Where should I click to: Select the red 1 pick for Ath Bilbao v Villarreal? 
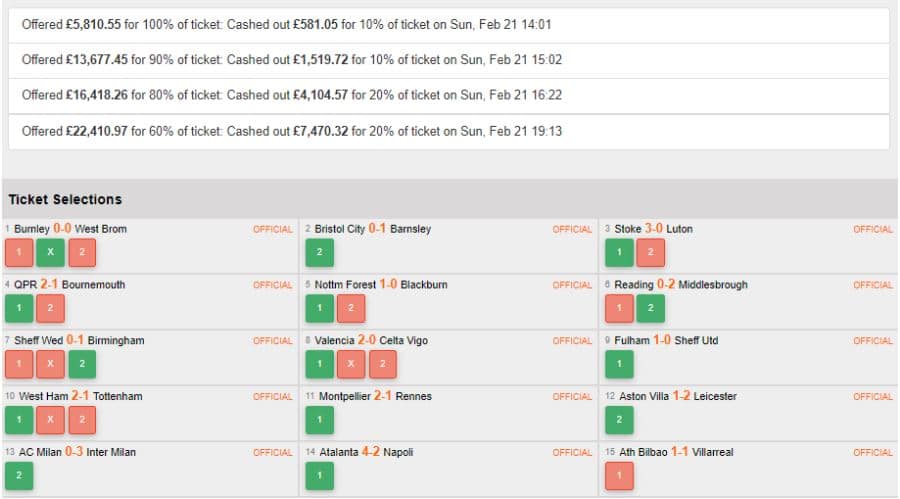(x=619, y=477)
